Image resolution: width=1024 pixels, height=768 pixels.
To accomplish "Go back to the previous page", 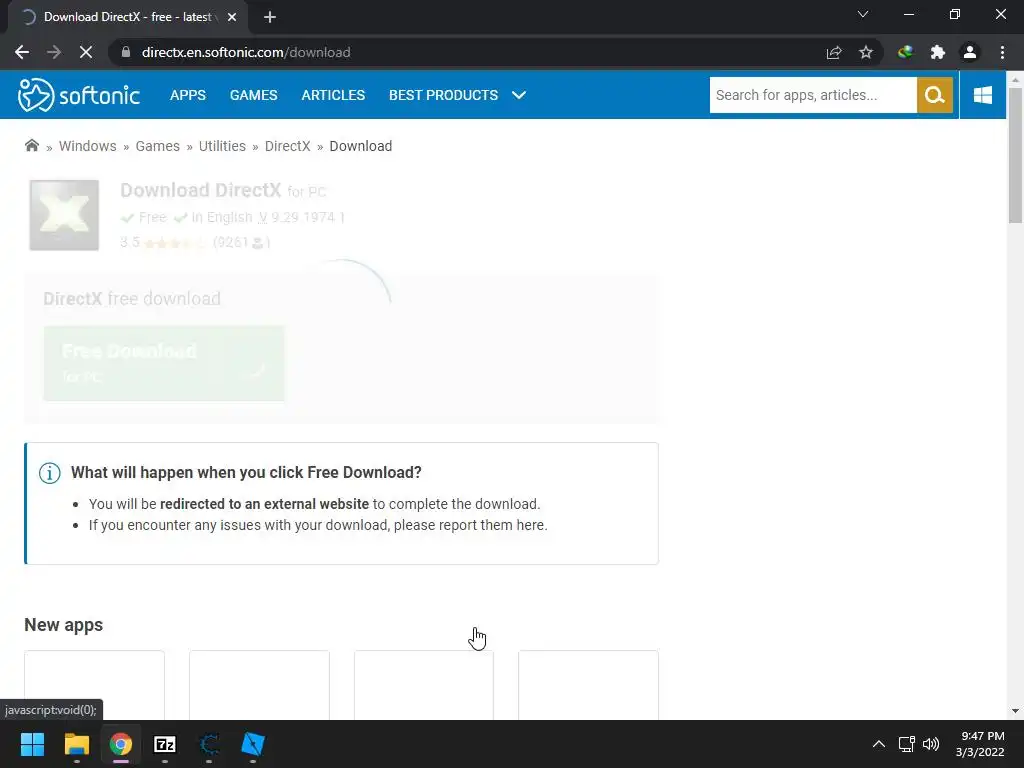I will pyautogui.click(x=22, y=52).
